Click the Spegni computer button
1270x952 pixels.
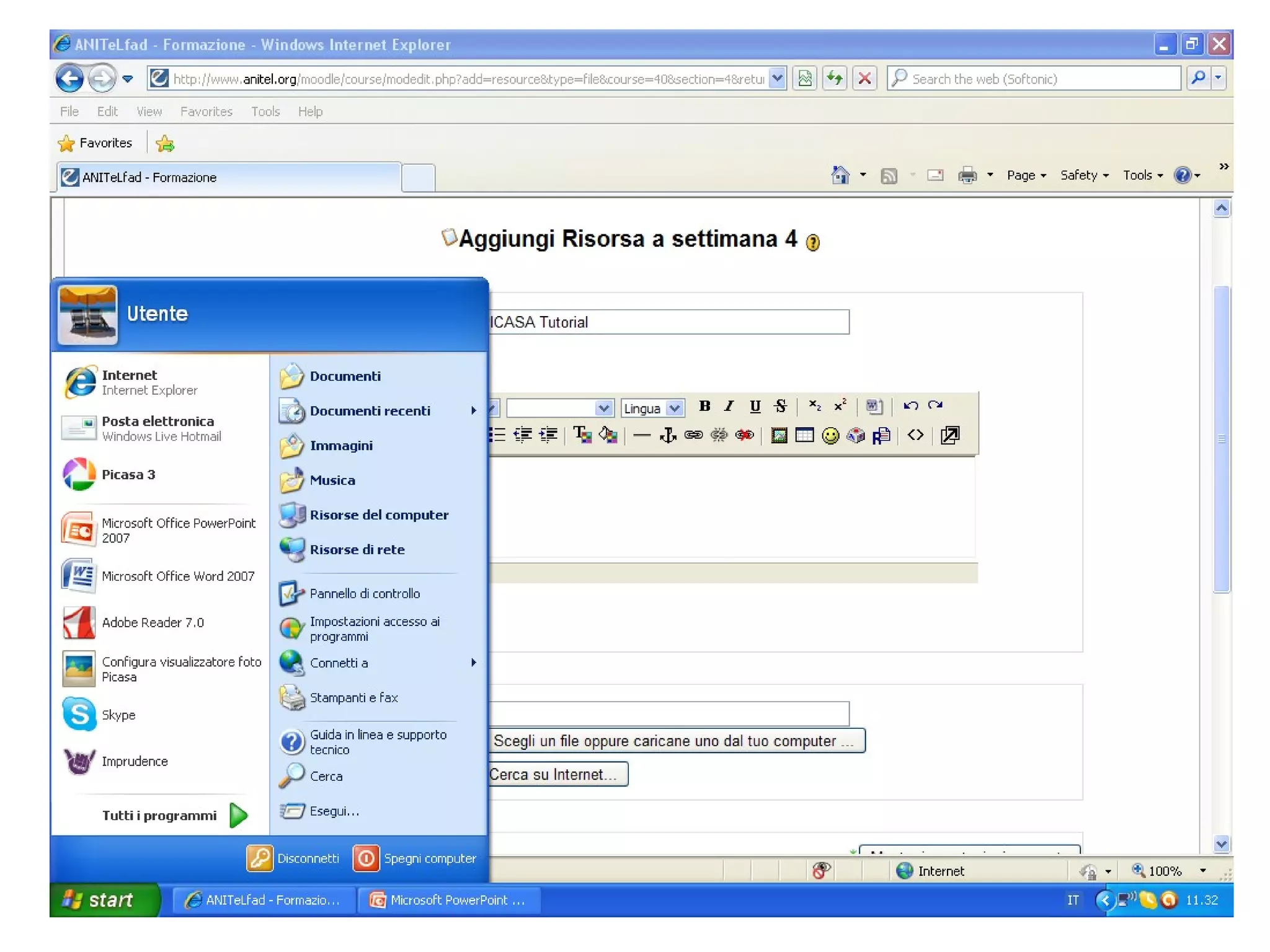tap(415, 858)
